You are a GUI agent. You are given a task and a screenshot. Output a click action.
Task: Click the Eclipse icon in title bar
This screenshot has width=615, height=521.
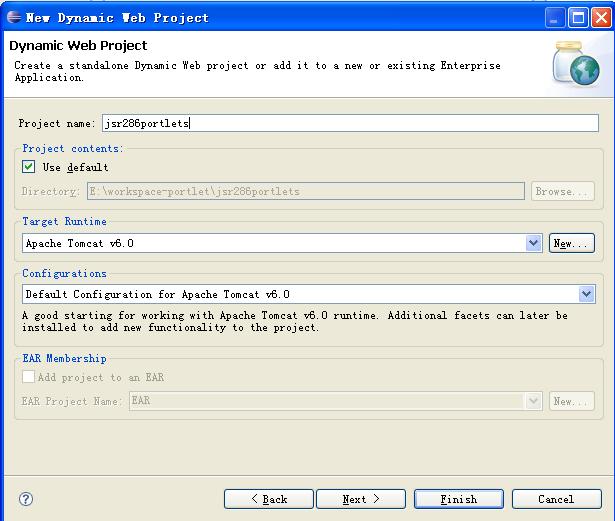tap(14, 17)
